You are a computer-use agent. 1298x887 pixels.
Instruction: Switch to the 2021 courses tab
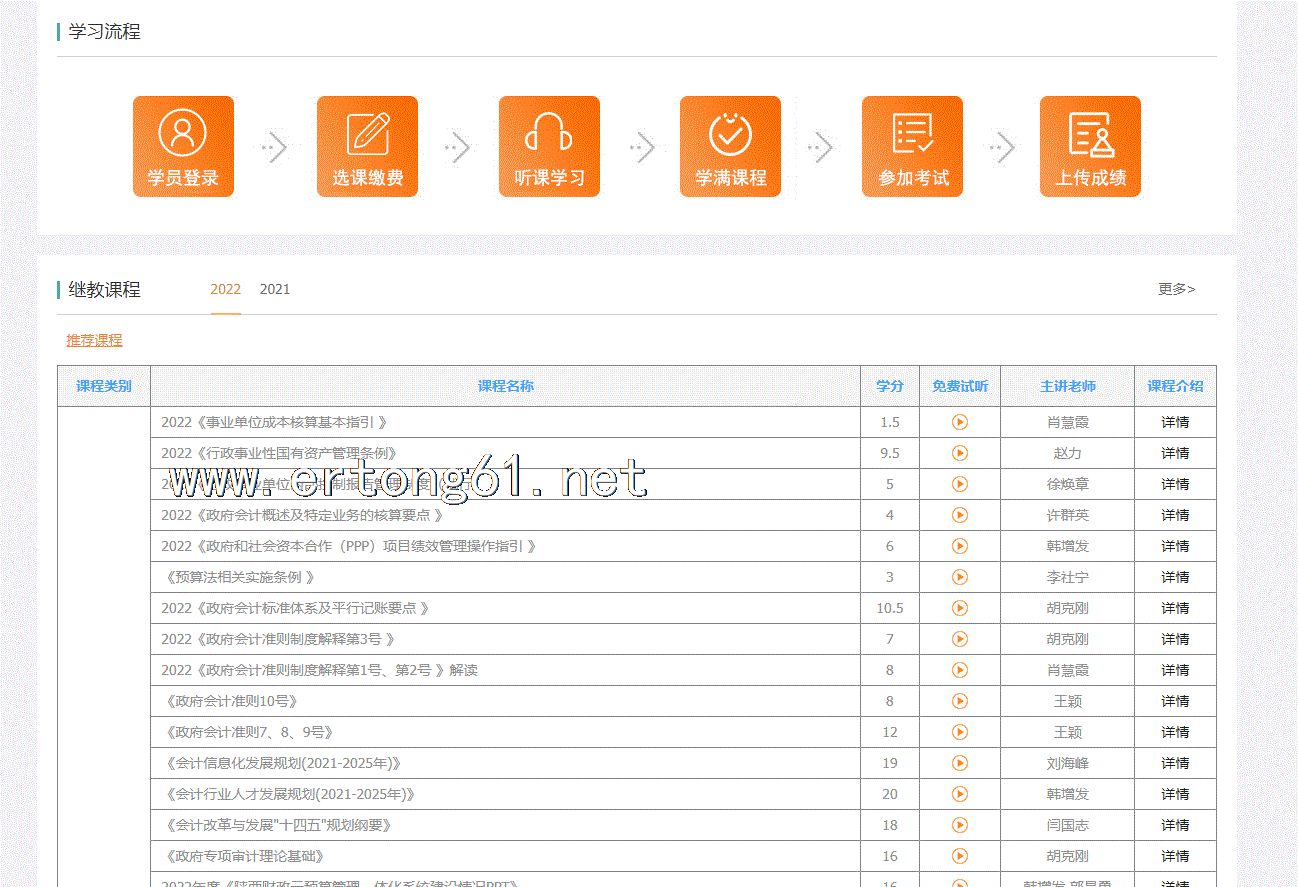coord(275,289)
